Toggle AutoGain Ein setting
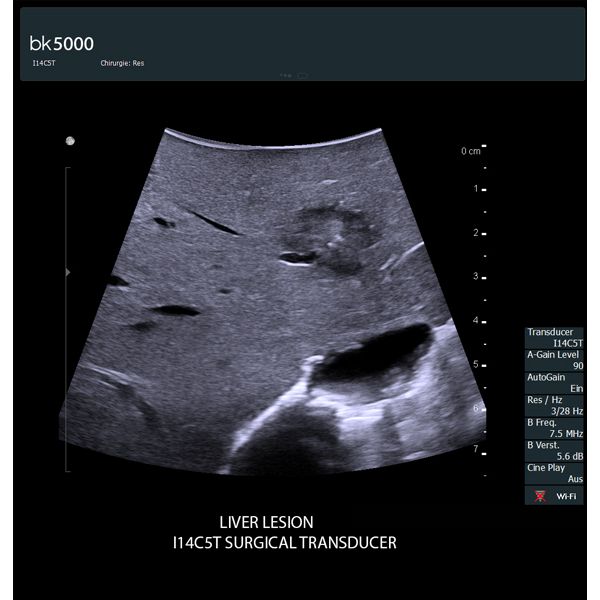 (x=554, y=383)
